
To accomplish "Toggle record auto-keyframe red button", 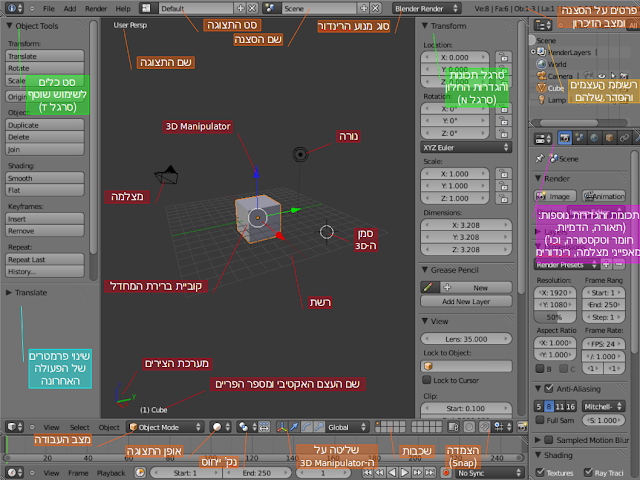I will [446, 473].
